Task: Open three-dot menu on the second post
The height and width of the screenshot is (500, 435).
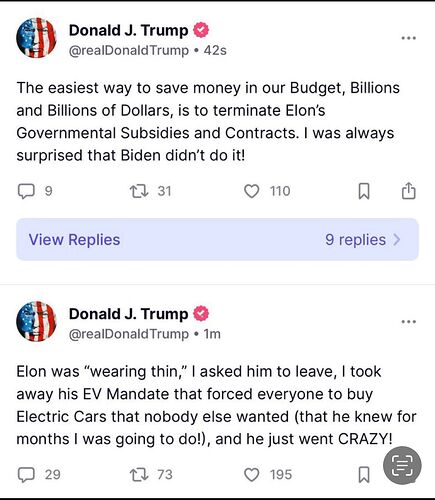Action: (409, 322)
